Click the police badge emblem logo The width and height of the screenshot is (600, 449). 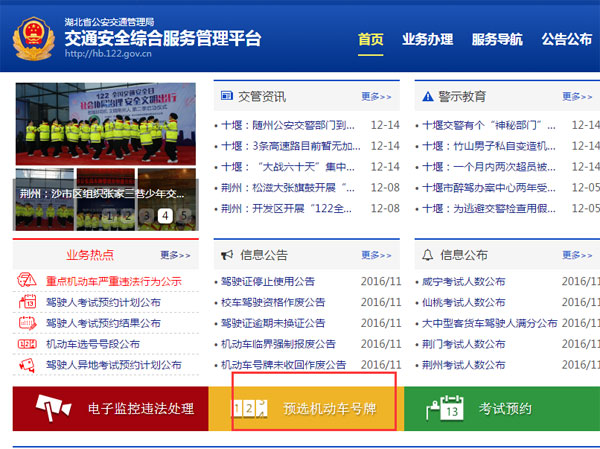33,38
